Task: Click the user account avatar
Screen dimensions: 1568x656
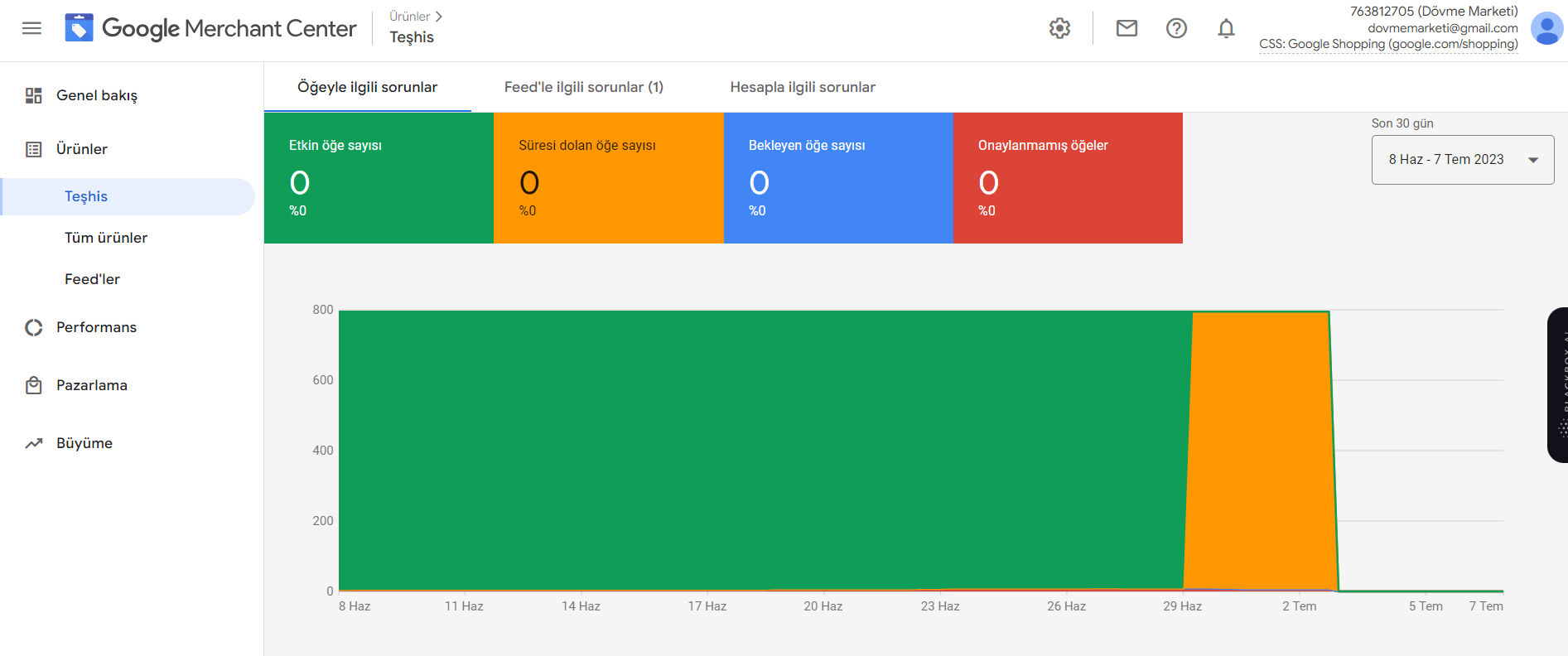Action: pos(1546,28)
